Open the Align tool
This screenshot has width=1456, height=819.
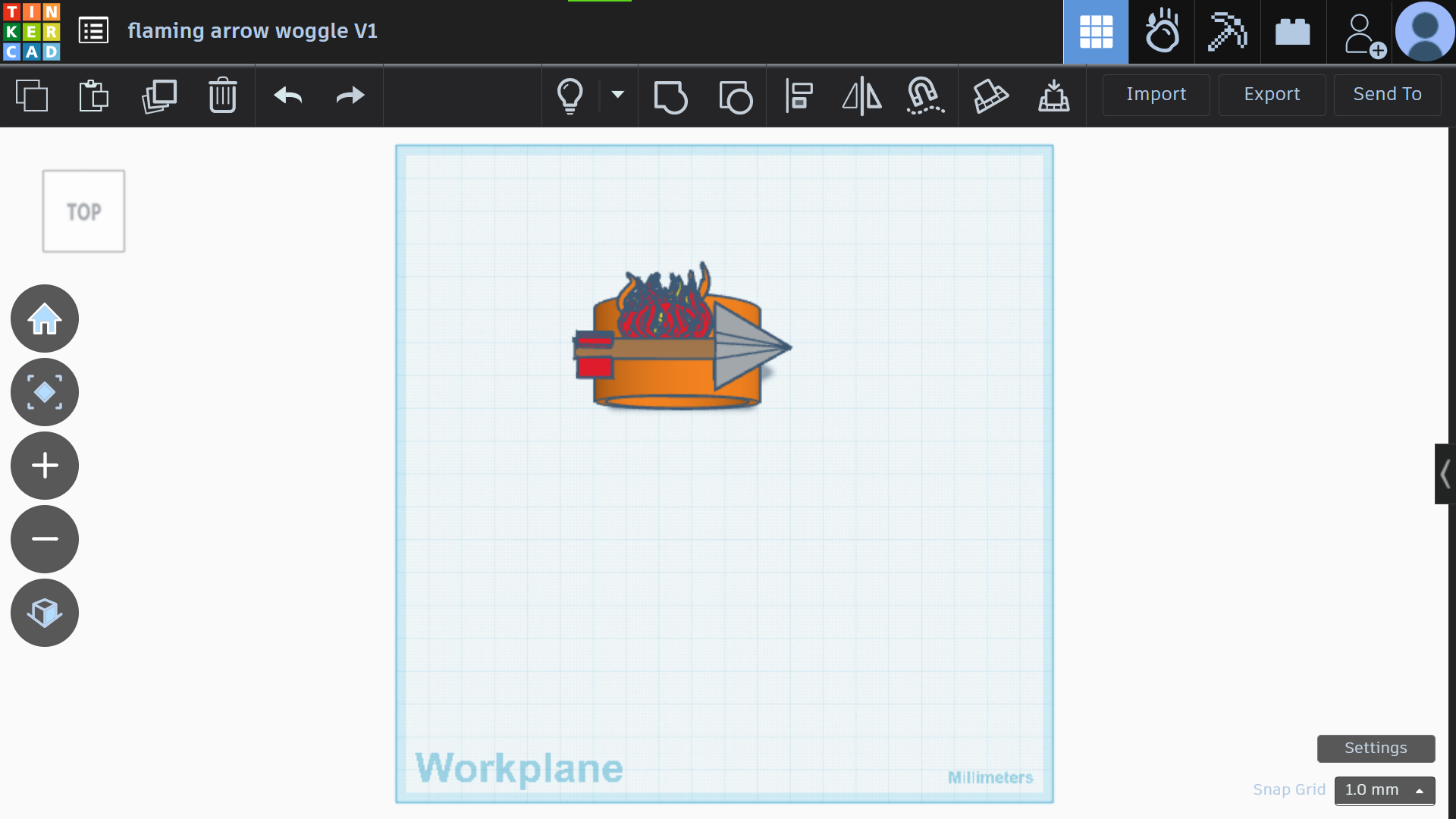[799, 96]
